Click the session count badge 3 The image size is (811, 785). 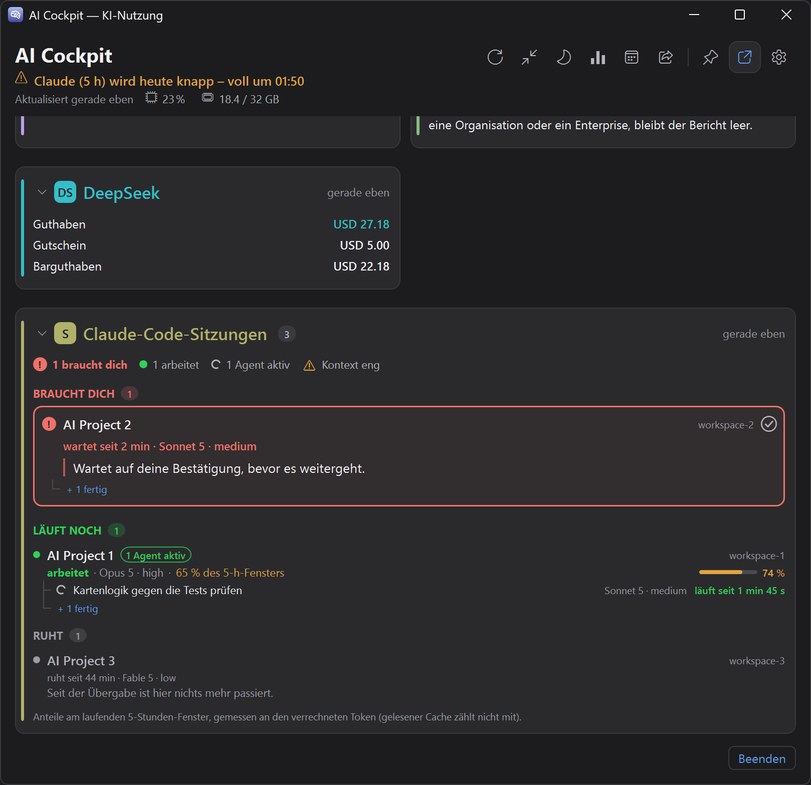(x=287, y=334)
